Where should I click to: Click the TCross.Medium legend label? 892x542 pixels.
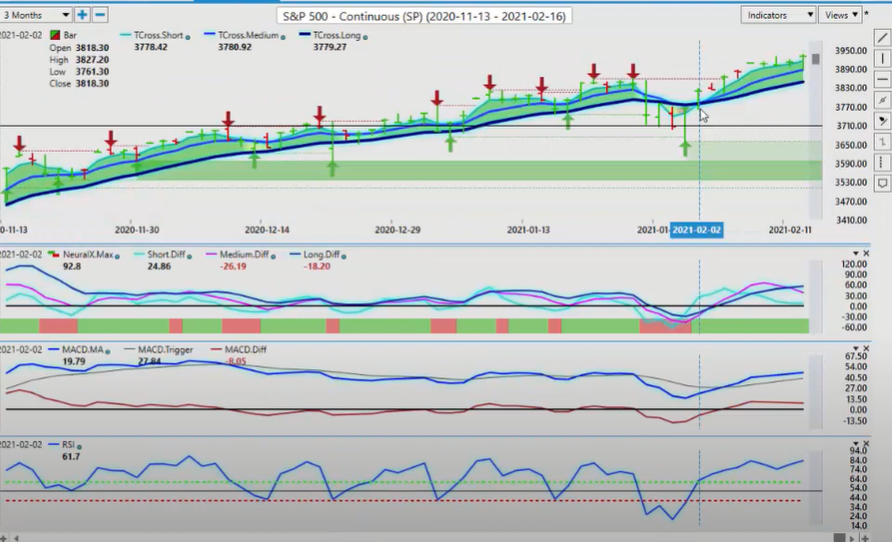pyautogui.click(x=248, y=35)
